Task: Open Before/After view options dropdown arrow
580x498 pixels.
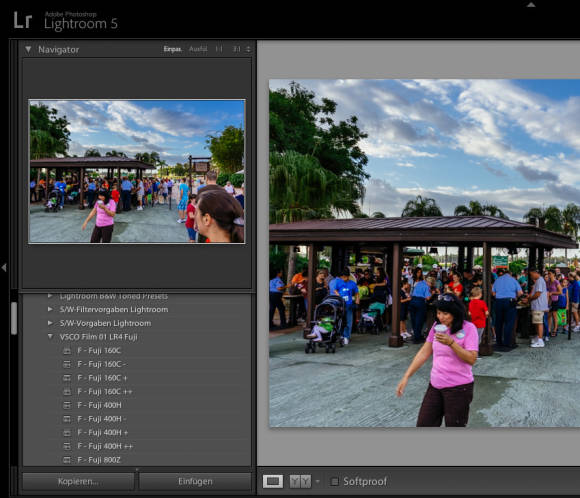Action: pos(317,481)
